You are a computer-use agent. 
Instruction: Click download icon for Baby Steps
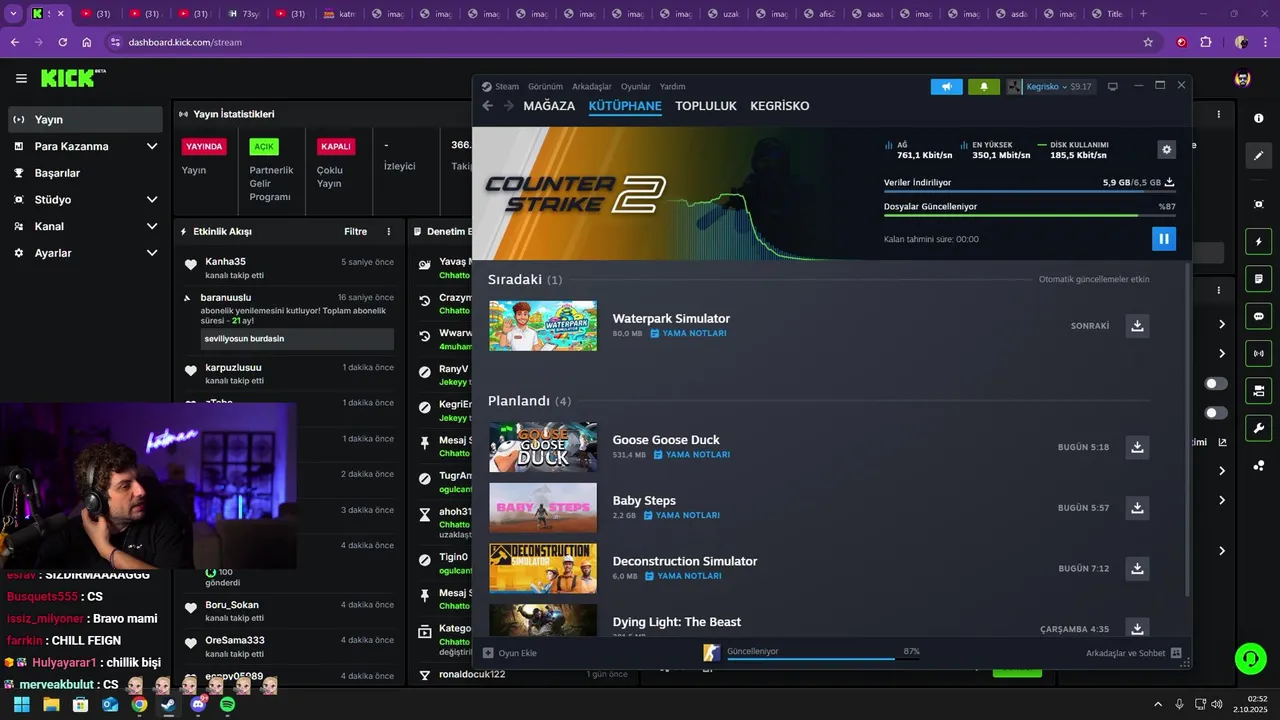[x=1137, y=508]
